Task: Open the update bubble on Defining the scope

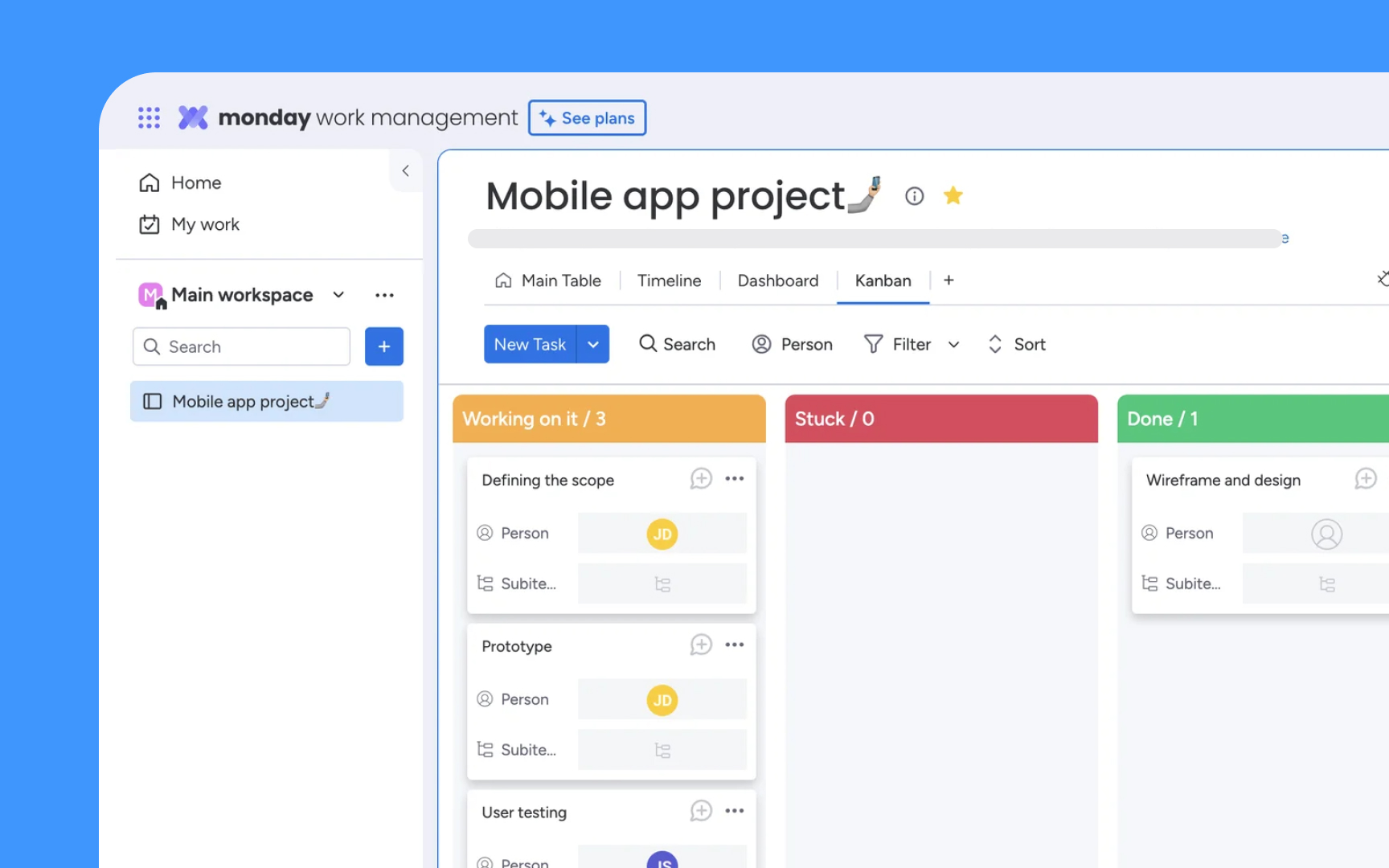Action: (700, 478)
